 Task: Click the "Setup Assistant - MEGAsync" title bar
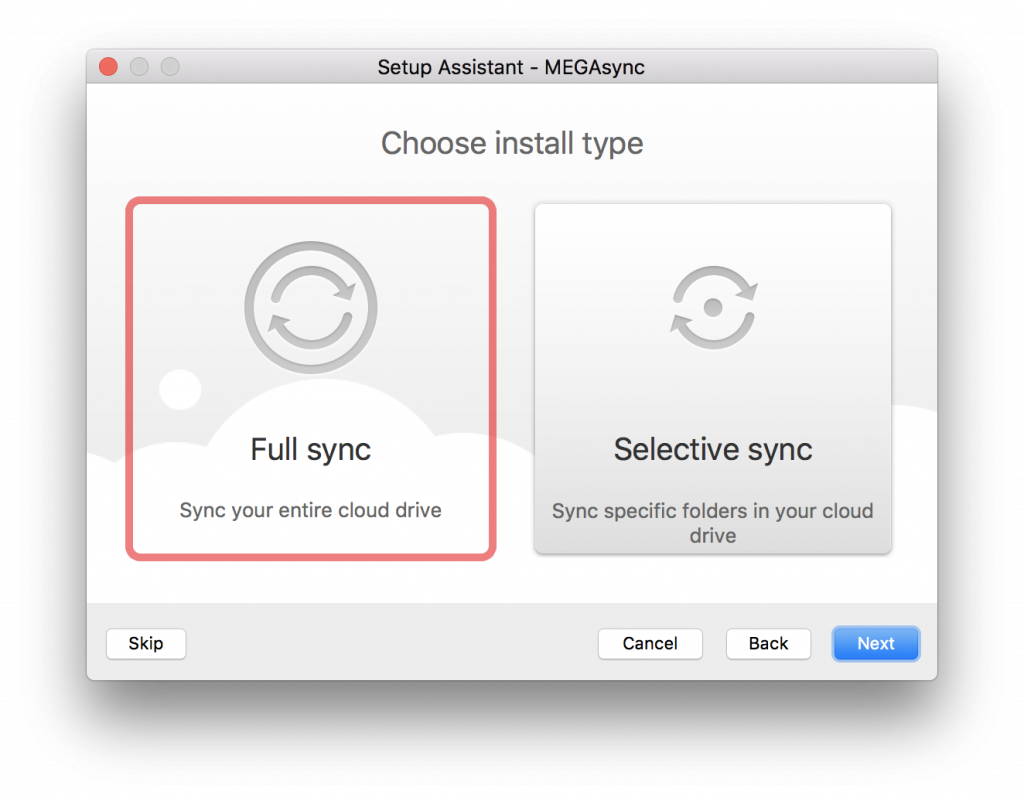click(x=511, y=68)
